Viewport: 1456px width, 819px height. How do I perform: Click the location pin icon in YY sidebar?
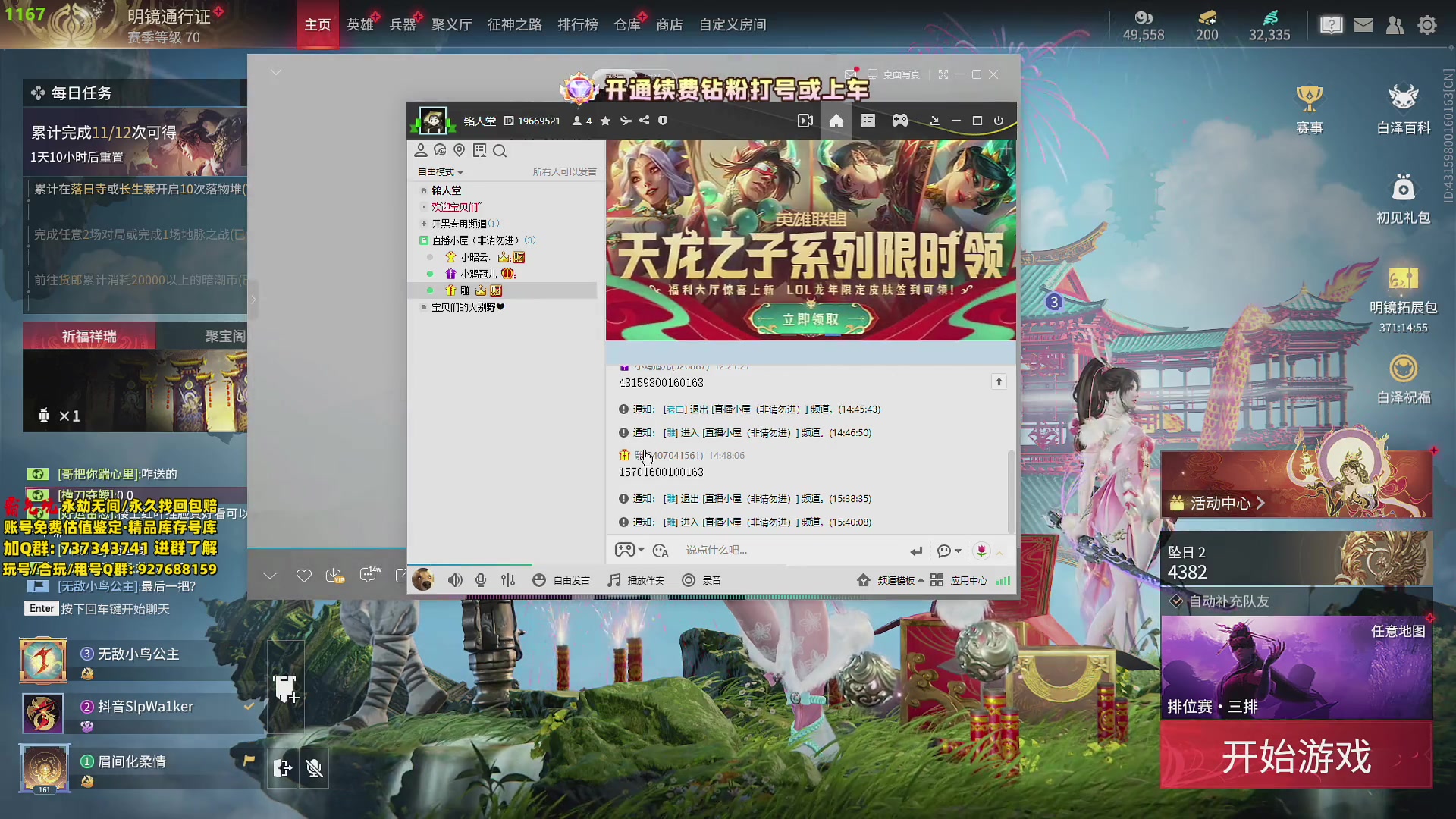[459, 150]
